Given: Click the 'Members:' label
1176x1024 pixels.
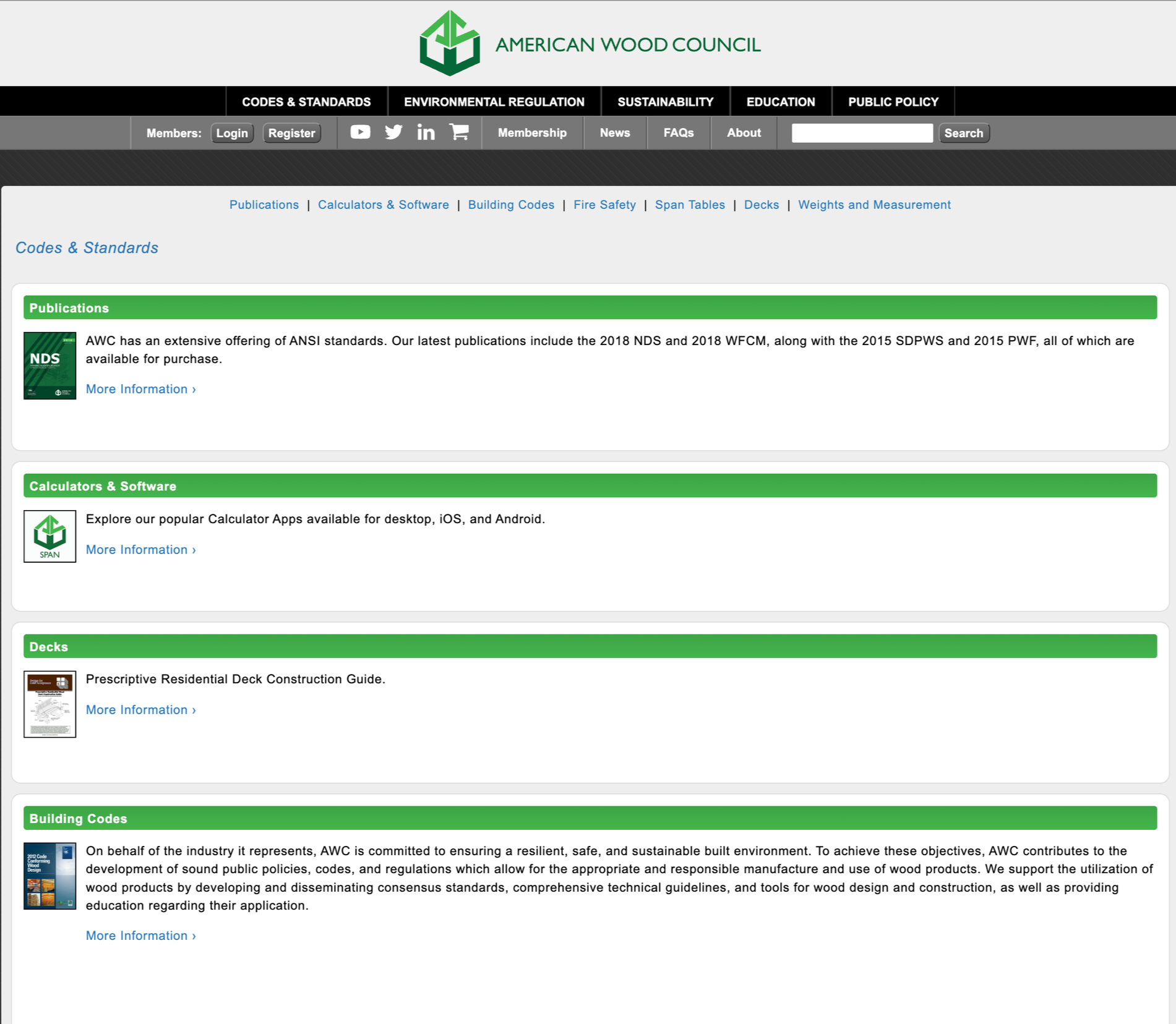Looking at the screenshot, I should [174, 133].
